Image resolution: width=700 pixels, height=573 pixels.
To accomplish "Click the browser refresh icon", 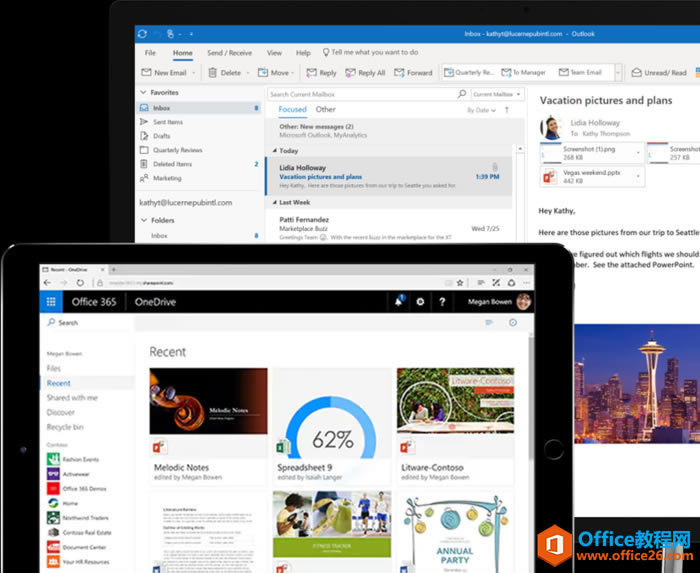I will pyautogui.click(x=80, y=283).
